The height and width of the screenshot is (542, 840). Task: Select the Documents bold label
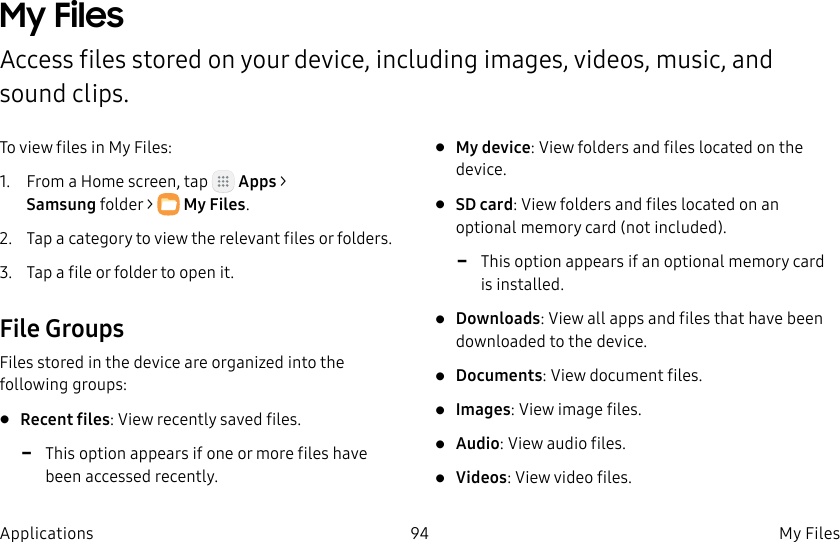(499, 375)
